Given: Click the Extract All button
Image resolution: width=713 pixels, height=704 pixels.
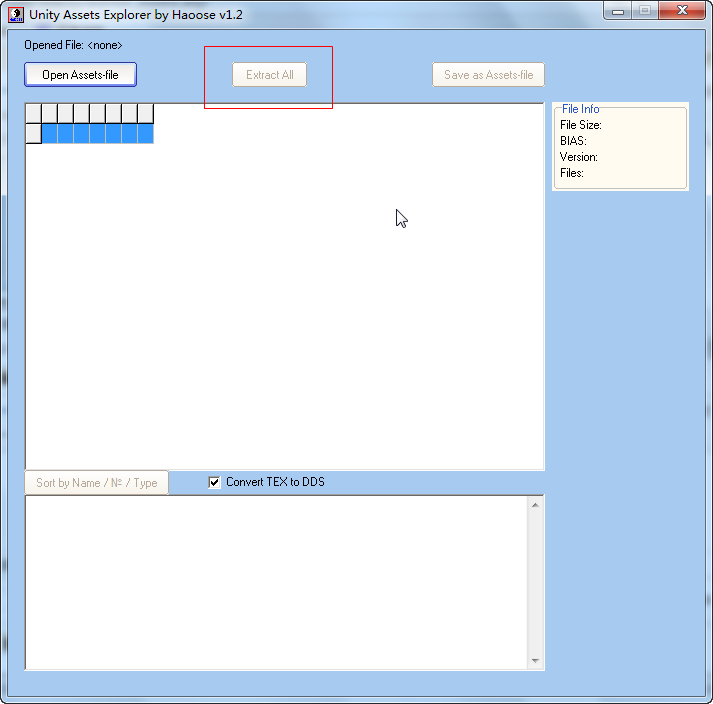Looking at the screenshot, I should [x=270, y=75].
